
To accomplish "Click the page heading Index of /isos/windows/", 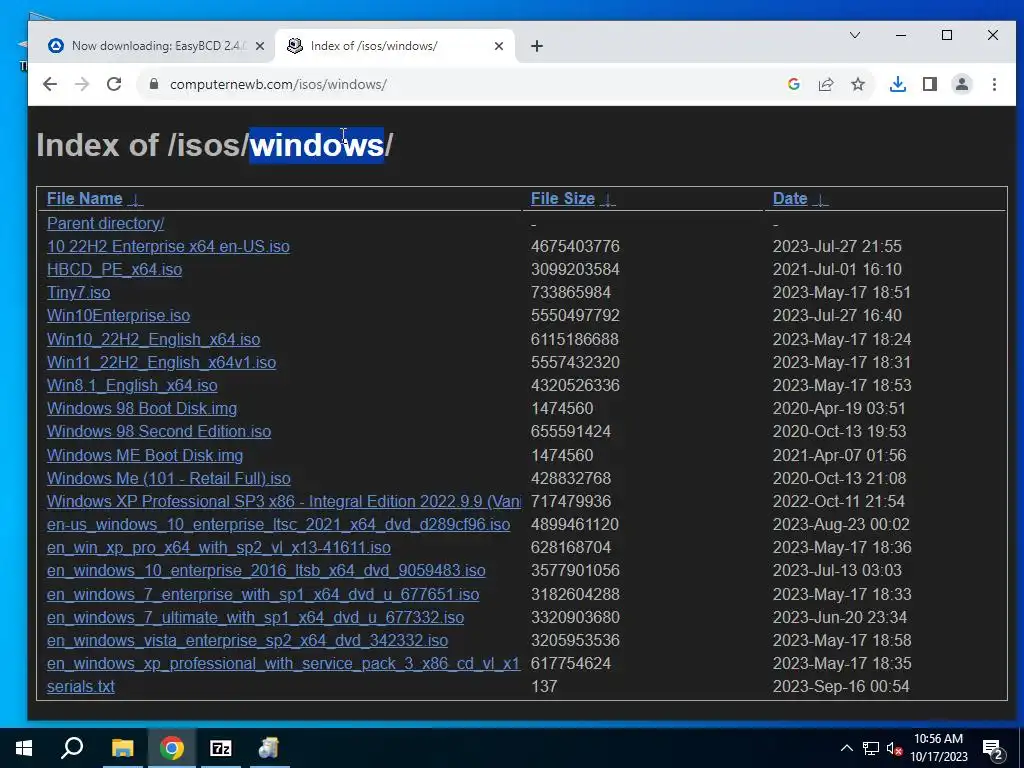I will (214, 144).
